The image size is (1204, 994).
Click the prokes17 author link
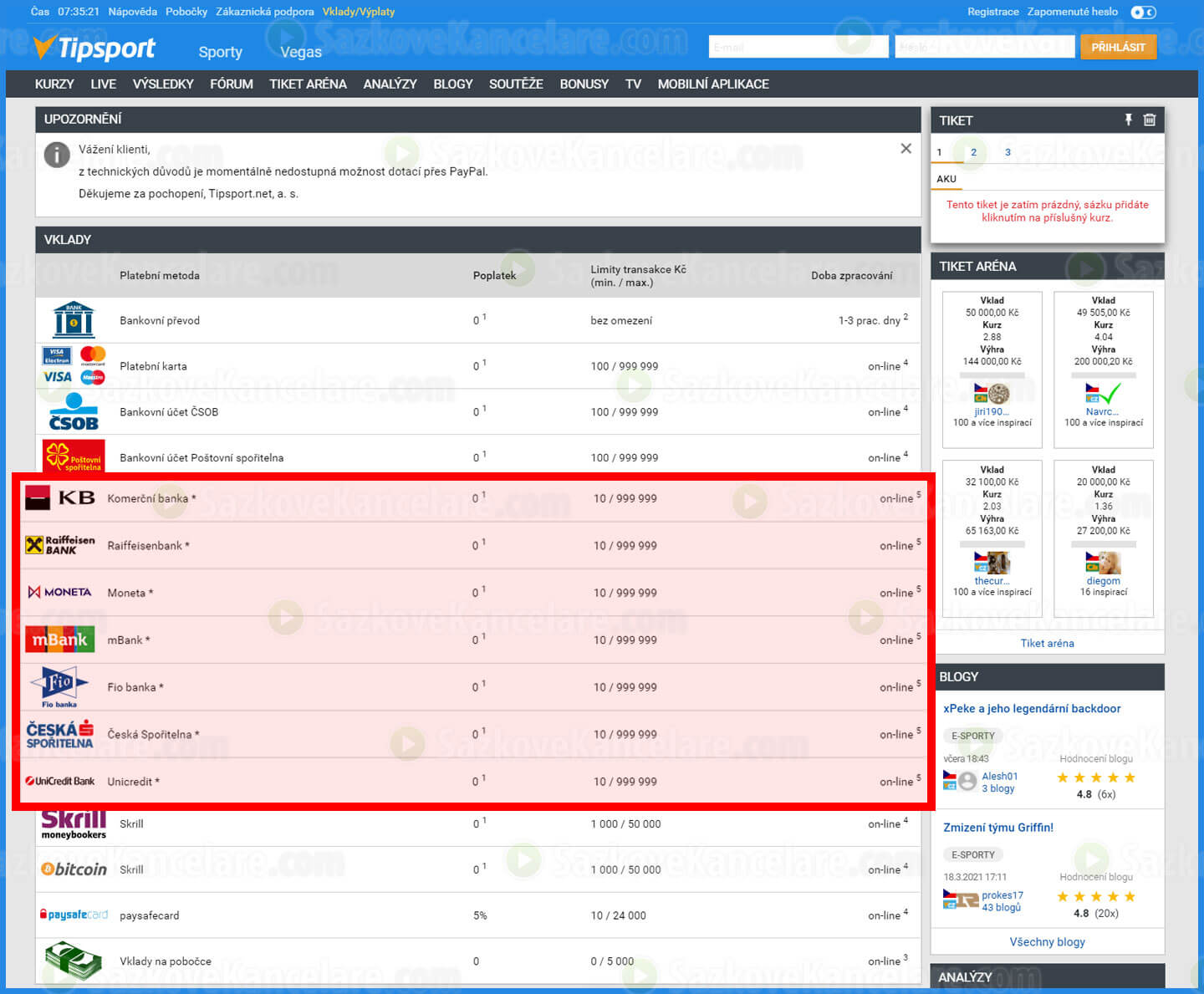1002,895
